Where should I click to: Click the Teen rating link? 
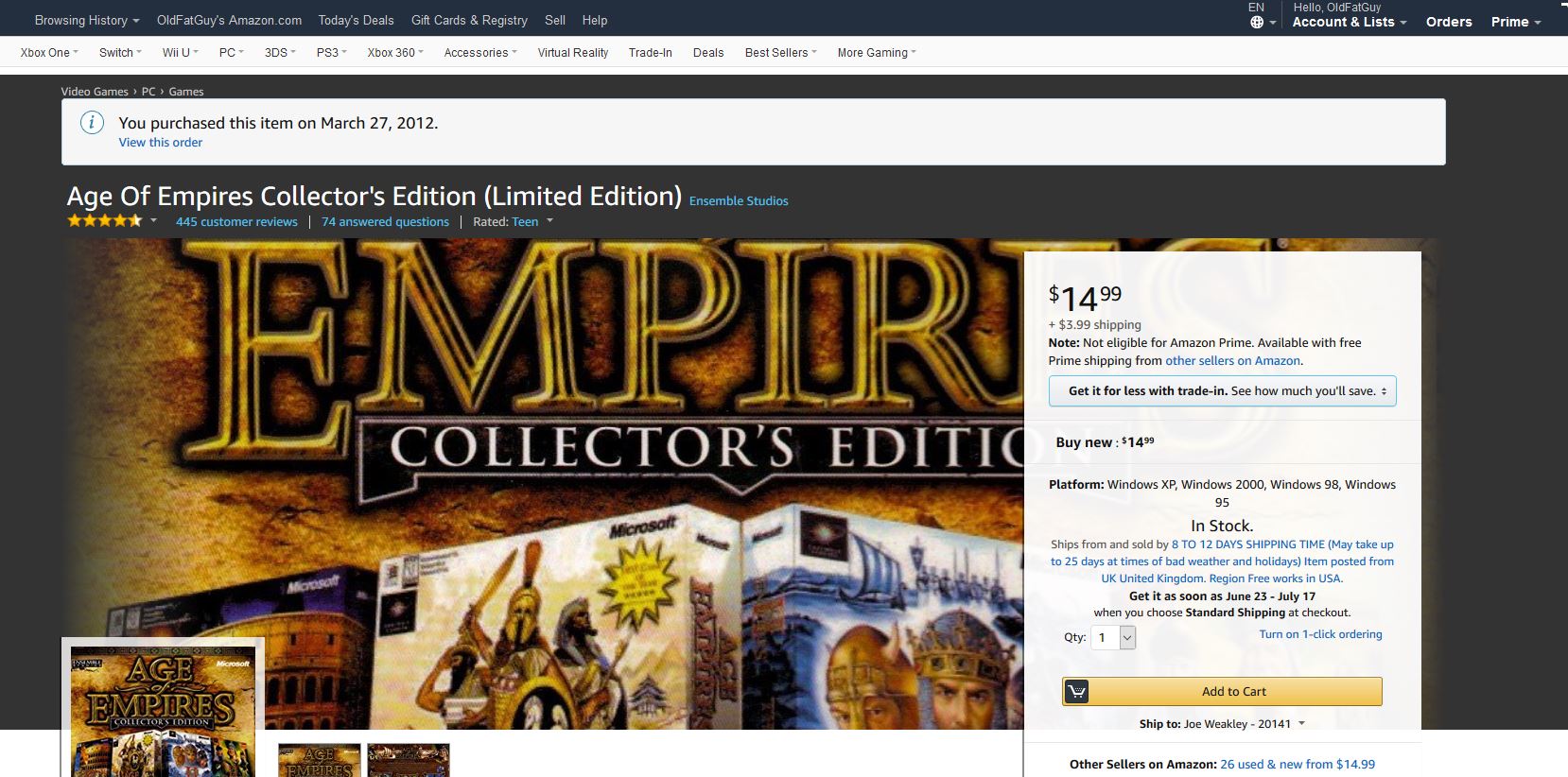tap(525, 222)
